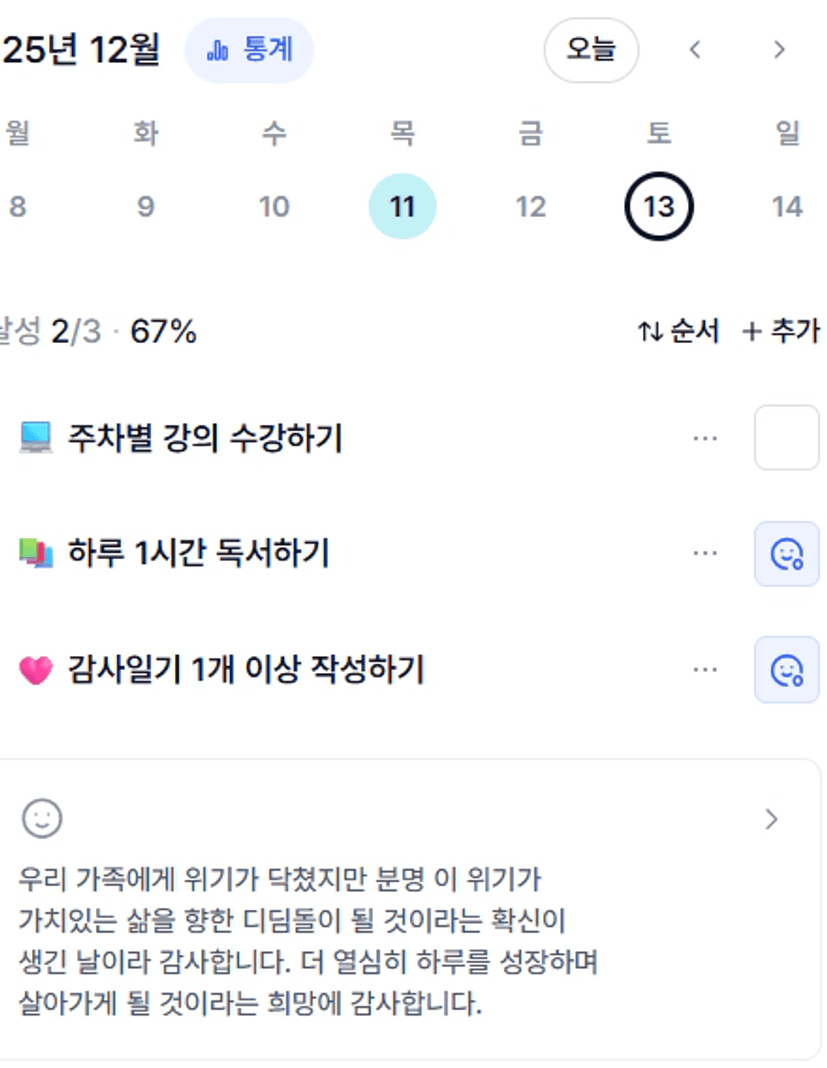Go to next week arrow
Screen dimensions: 827x1068
point(779,49)
